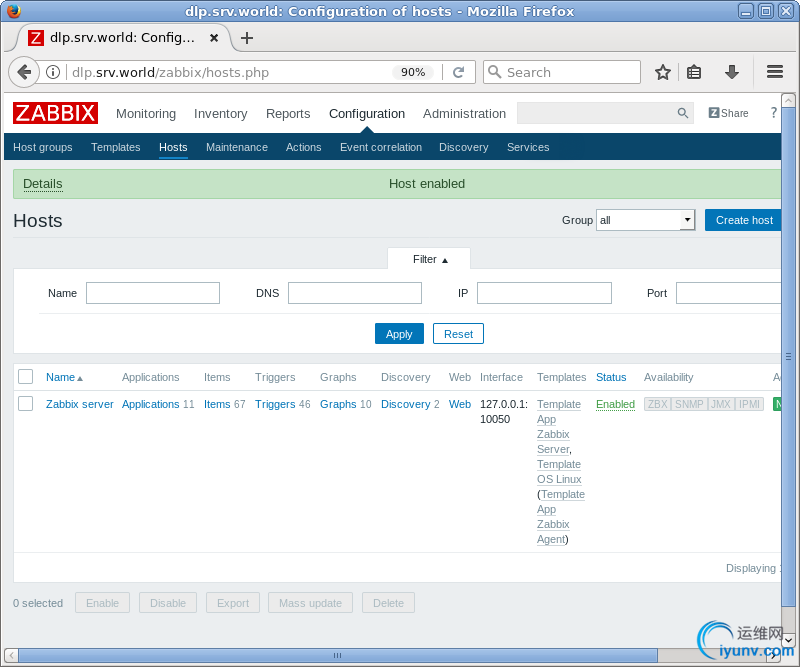This screenshot has height=667, width=800.
Task: Go to Templates submenu
Action: tap(116, 147)
